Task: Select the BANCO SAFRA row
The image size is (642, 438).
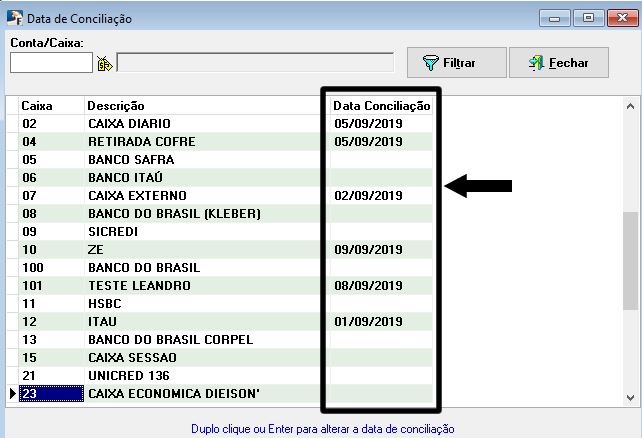Action: pos(131,159)
